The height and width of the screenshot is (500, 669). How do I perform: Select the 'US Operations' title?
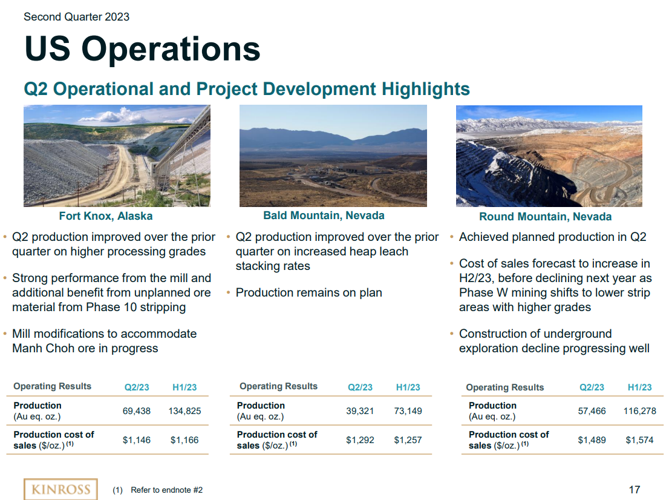click(x=143, y=49)
